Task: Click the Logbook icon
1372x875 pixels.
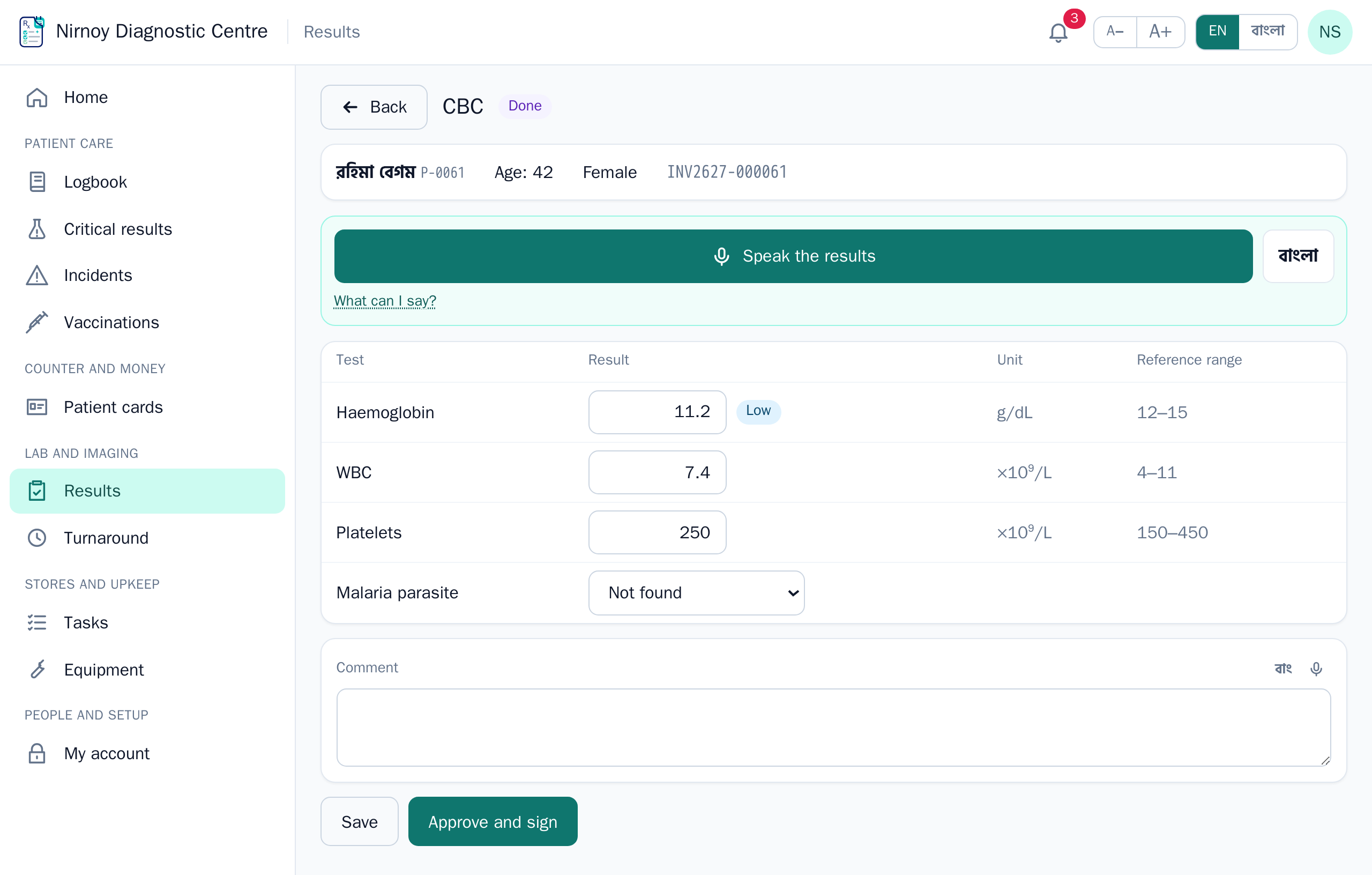Action: point(37,182)
